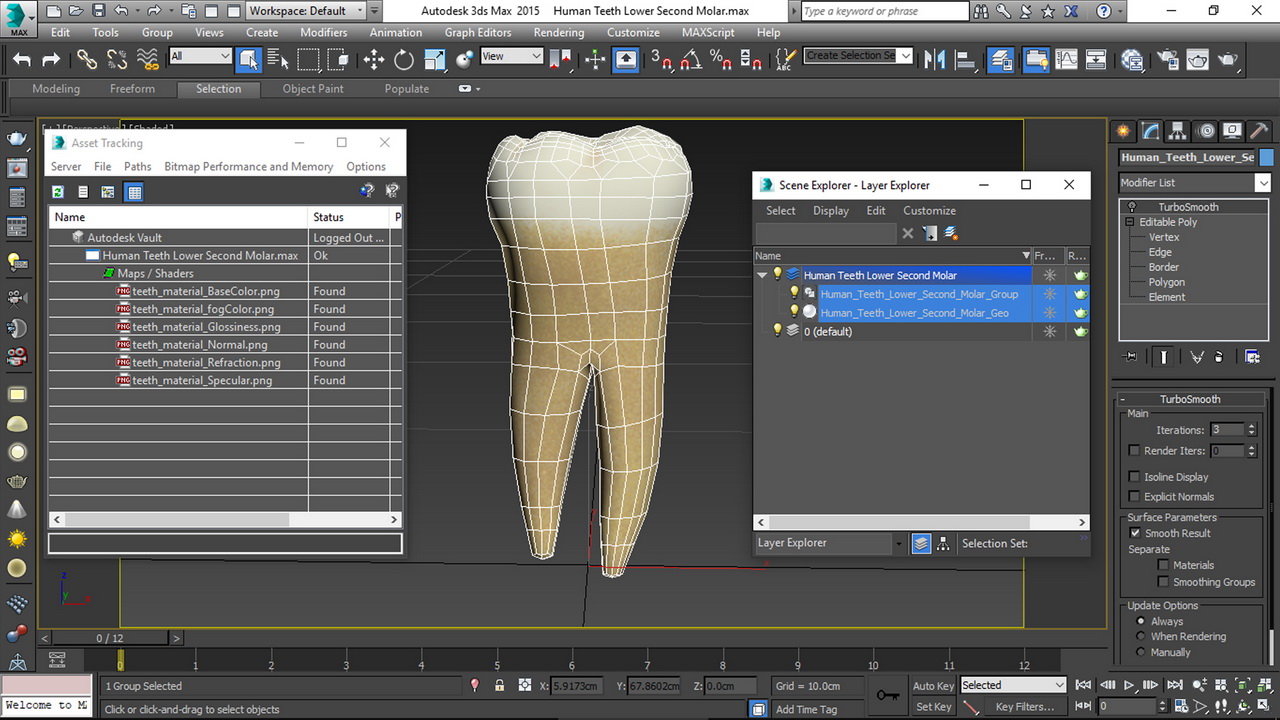
Task: Click the object color swatch beside name field
Action: point(1266,157)
